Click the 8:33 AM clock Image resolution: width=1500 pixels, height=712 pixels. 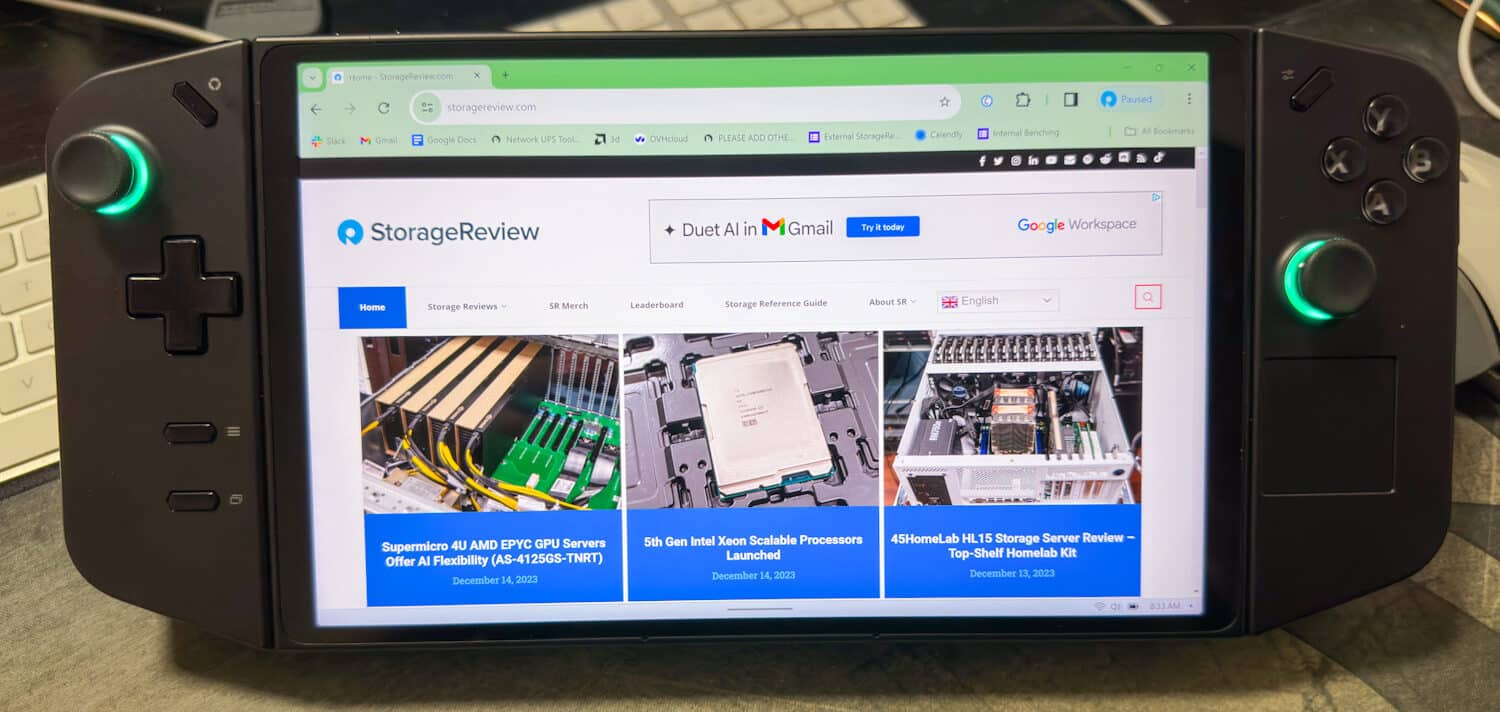(x=1165, y=606)
